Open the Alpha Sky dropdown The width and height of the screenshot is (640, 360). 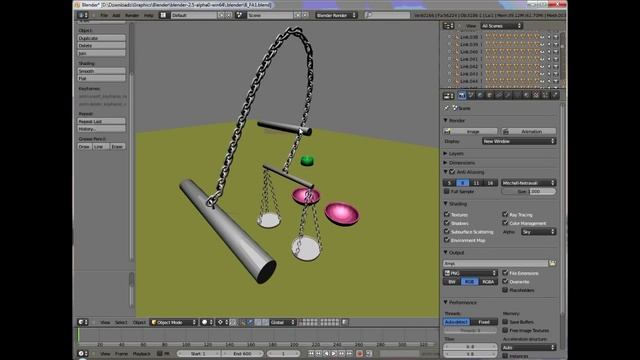[538, 231]
